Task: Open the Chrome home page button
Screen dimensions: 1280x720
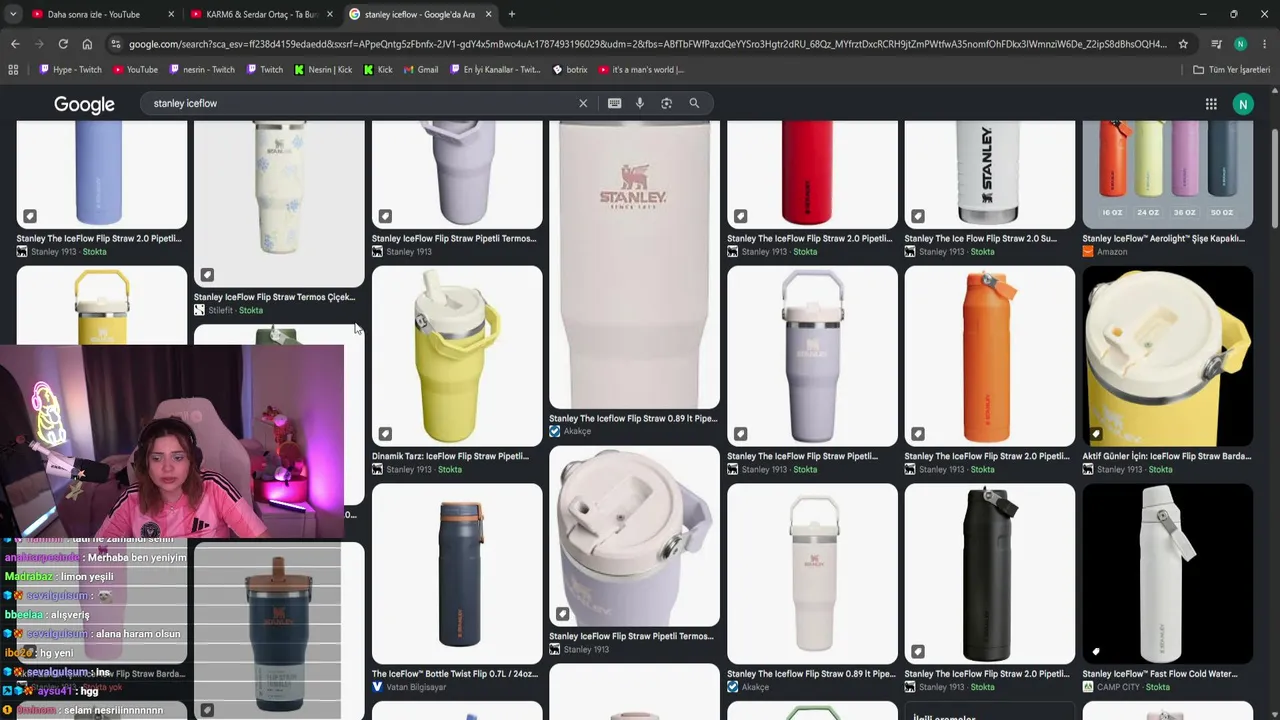Action: 87,44
